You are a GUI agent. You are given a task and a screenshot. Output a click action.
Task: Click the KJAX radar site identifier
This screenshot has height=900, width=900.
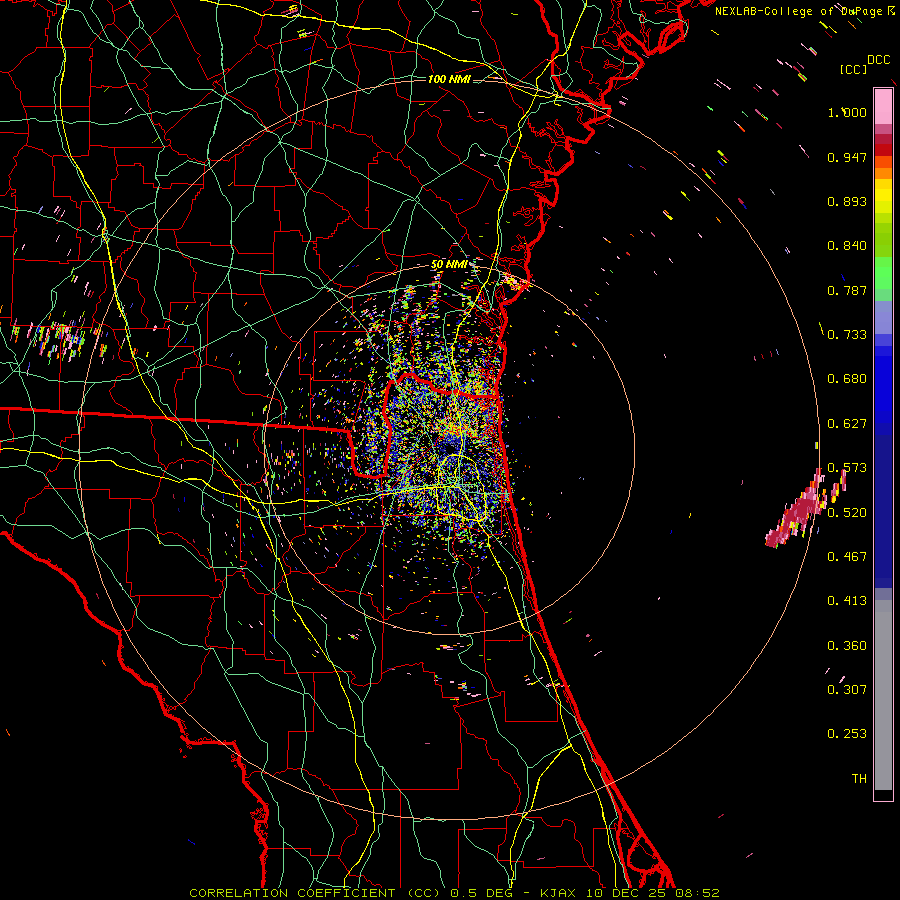click(x=561, y=893)
